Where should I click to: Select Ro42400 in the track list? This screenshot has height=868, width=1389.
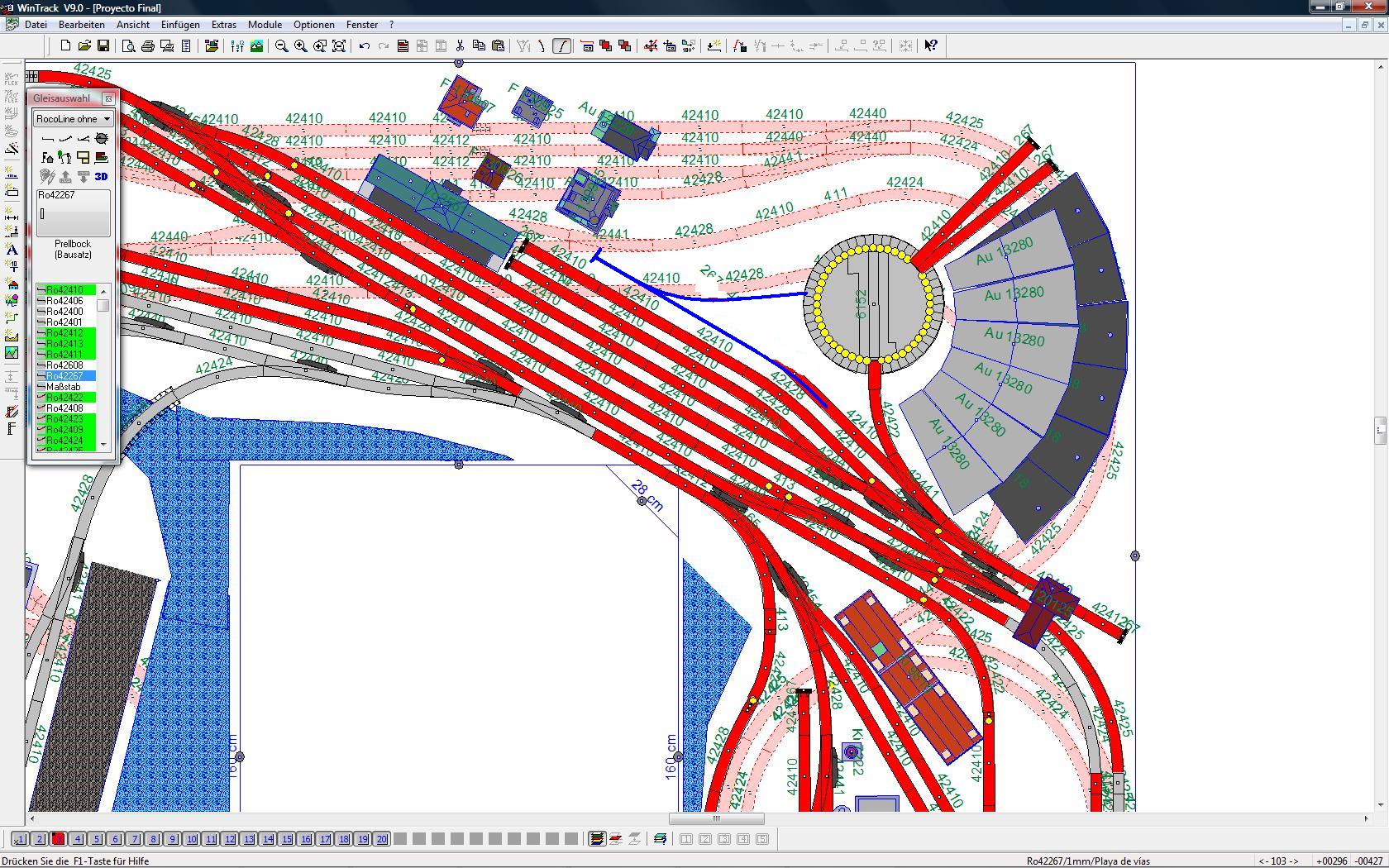(65, 311)
